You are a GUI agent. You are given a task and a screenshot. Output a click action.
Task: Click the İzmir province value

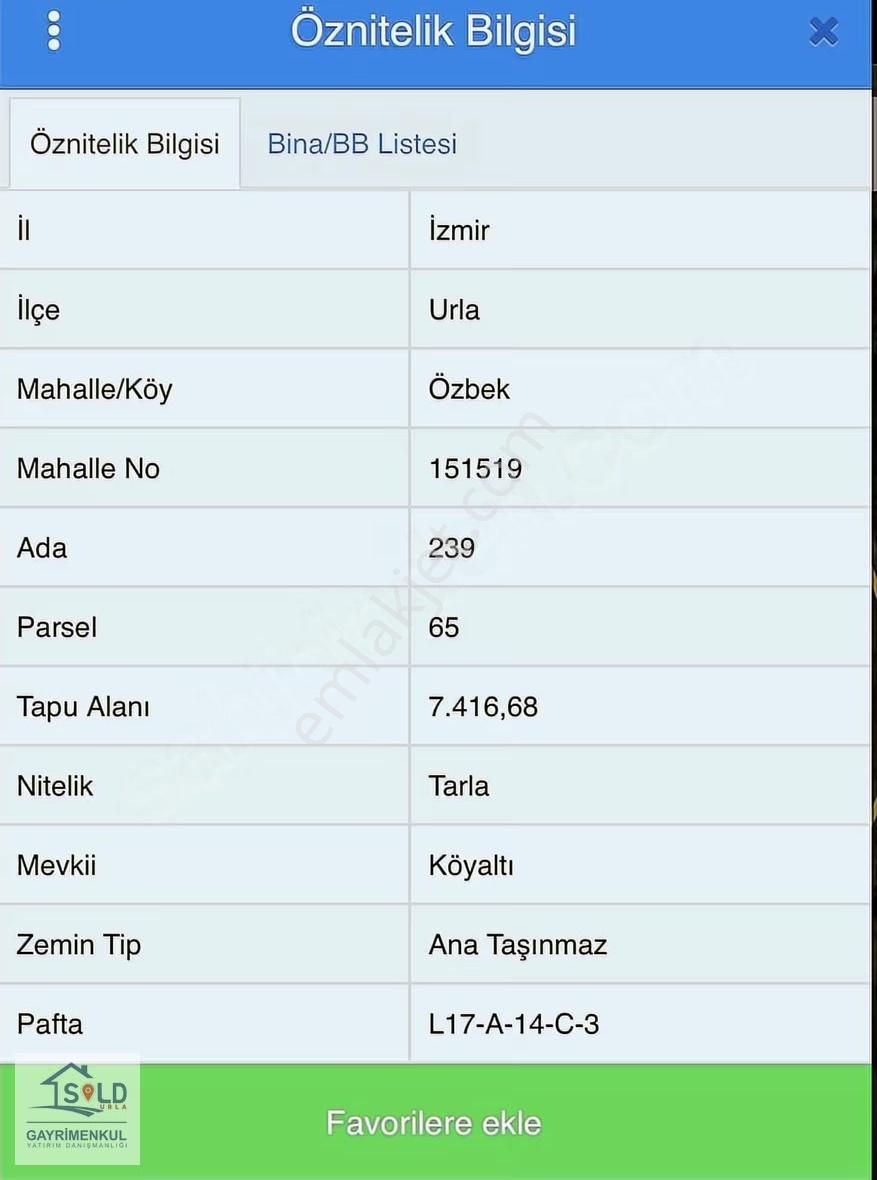click(459, 230)
